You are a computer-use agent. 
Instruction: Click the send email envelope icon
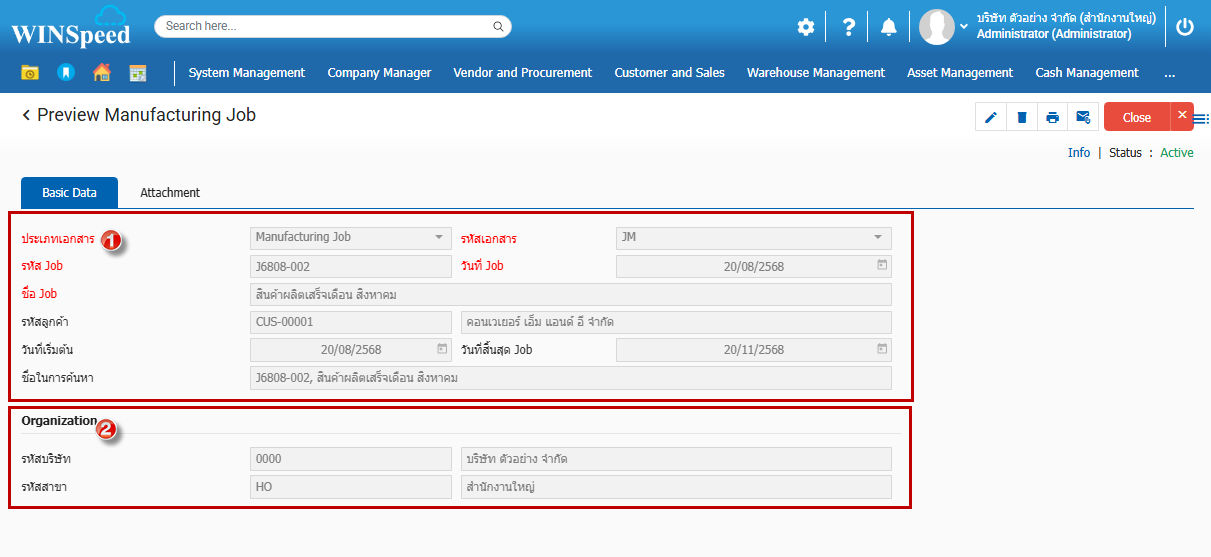pos(1083,117)
